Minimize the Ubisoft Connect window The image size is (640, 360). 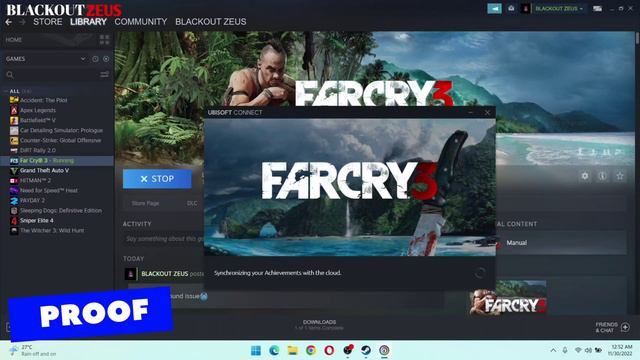(471, 112)
